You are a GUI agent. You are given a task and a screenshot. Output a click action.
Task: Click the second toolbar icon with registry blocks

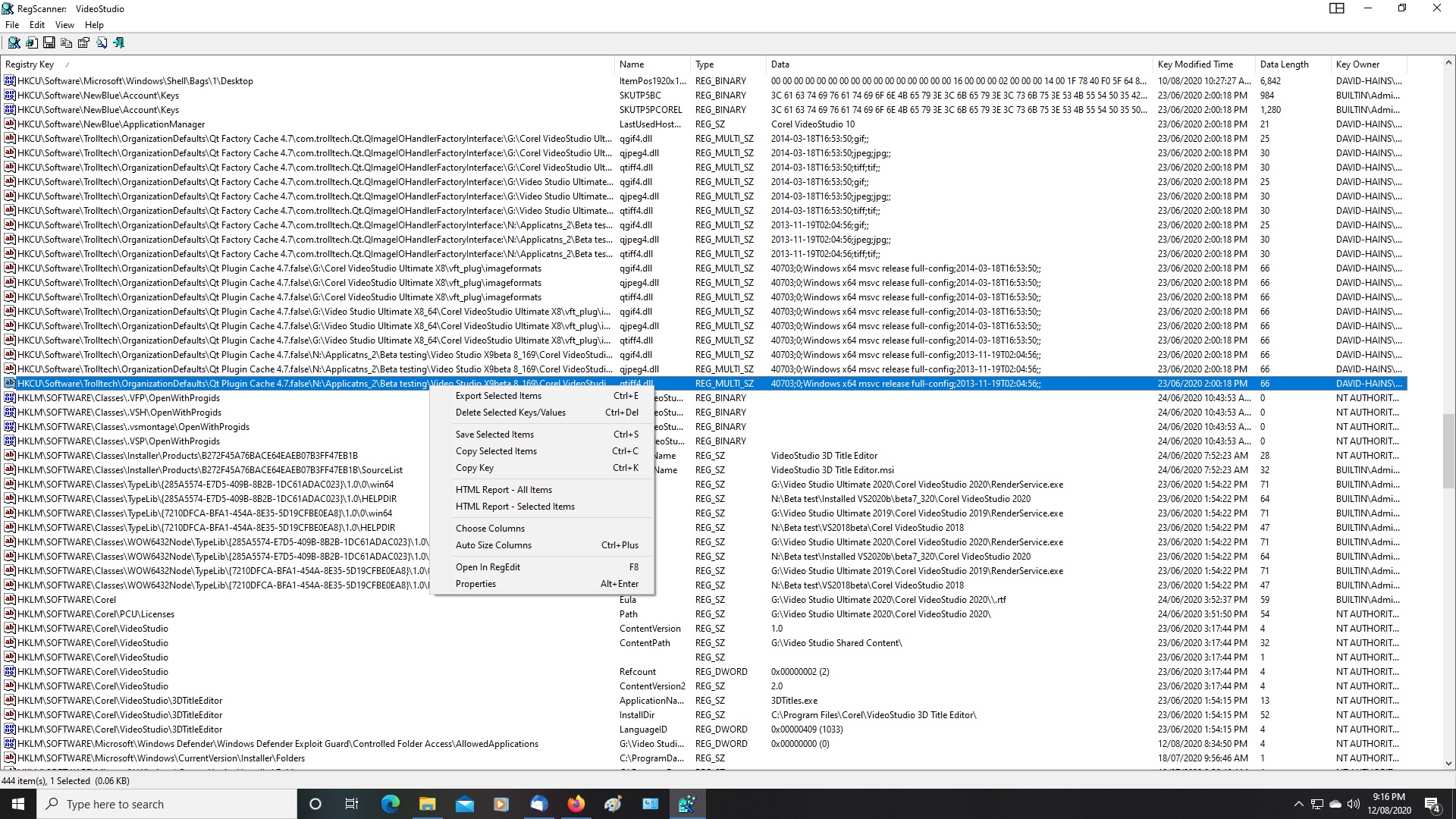point(31,43)
